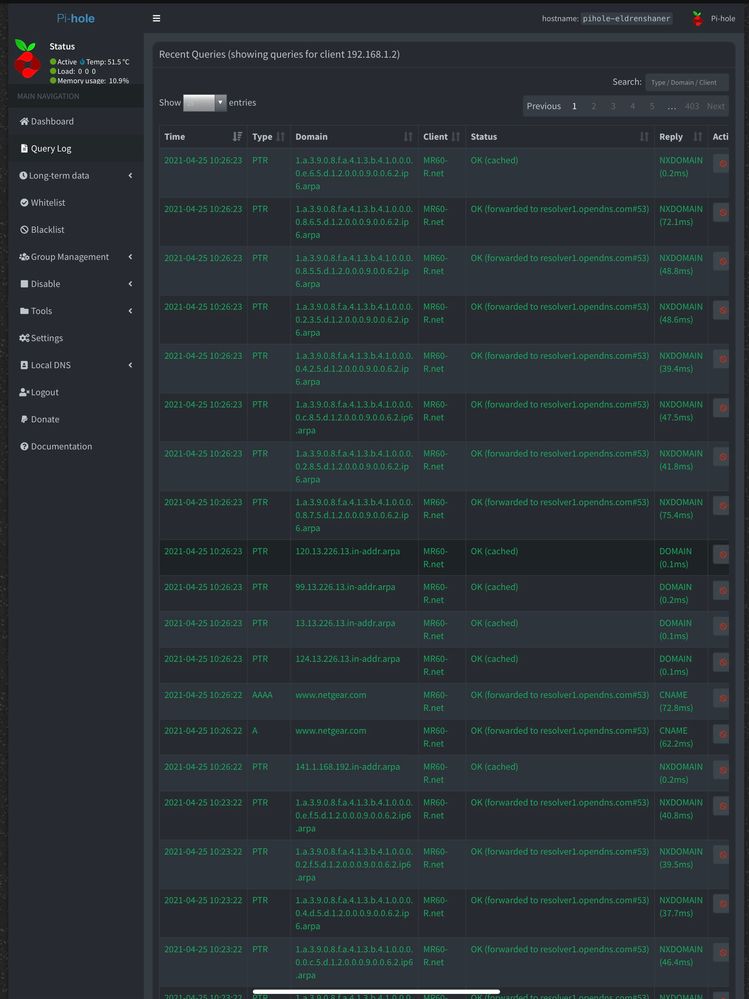Expand the Disable submenu
The image size is (749, 999).
click(x=75, y=284)
